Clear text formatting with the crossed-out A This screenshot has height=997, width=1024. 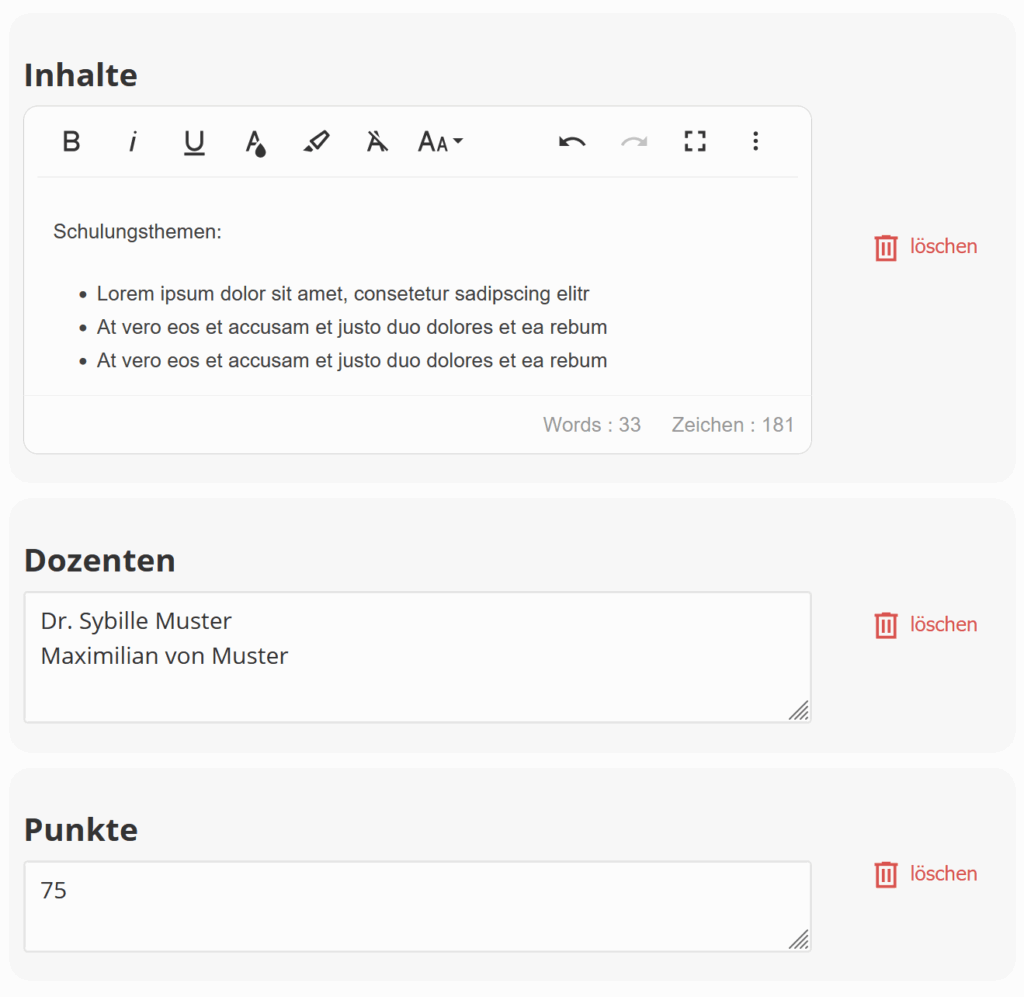377,142
